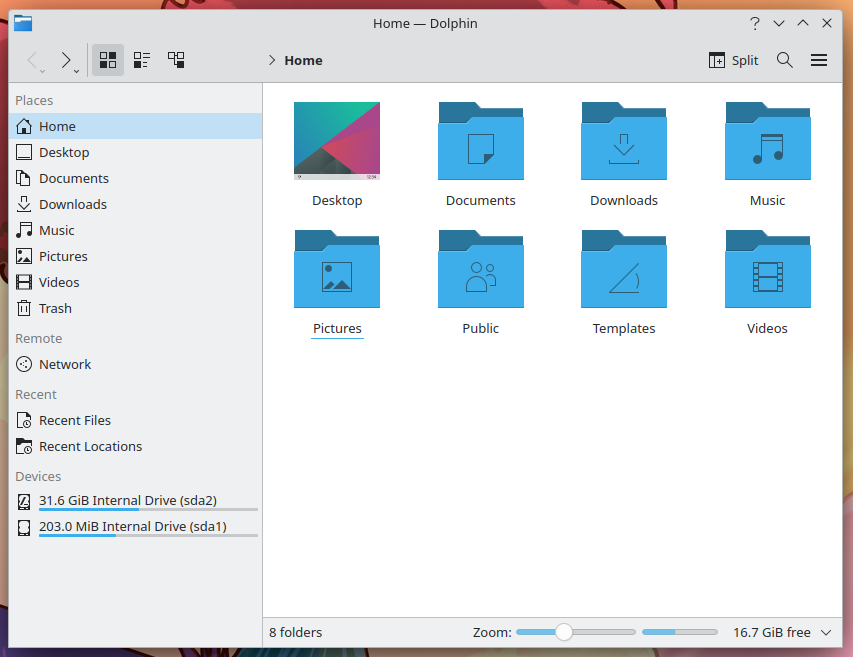Click the Templates folder name label
Image resolution: width=853 pixels, height=657 pixels.
coord(624,328)
